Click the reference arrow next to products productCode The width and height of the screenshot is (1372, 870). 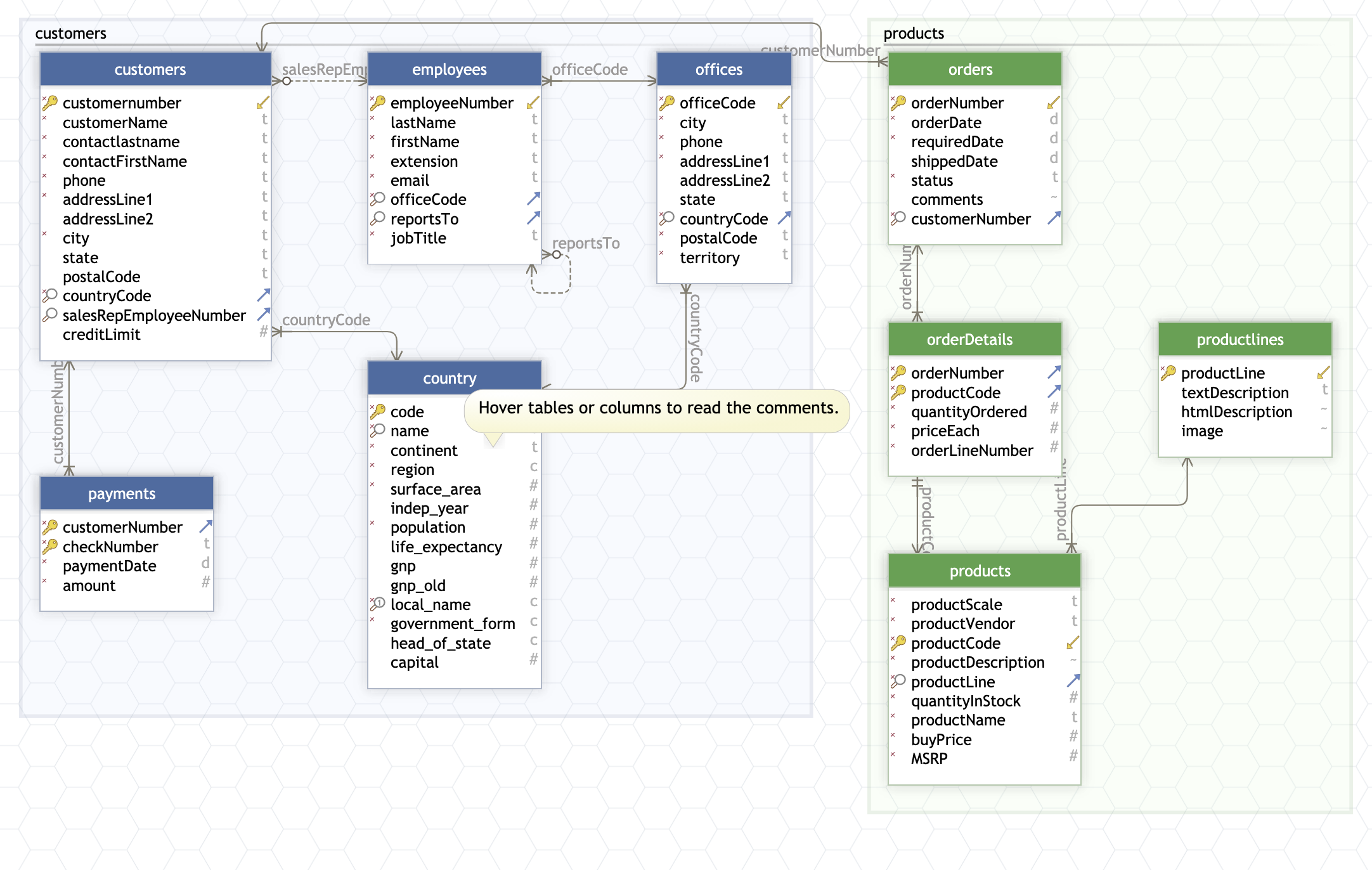pyautogui.click(x=1073, y=643)
